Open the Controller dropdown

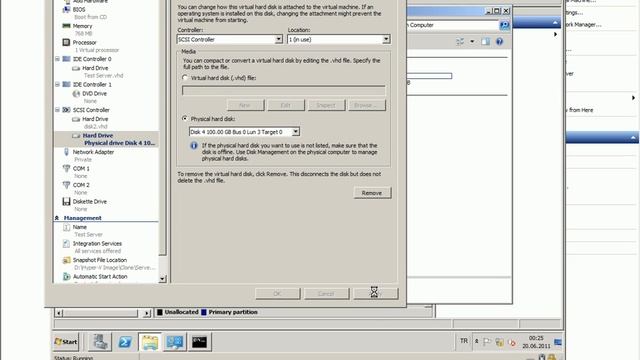pyautogui.click(x=278, y=39)
